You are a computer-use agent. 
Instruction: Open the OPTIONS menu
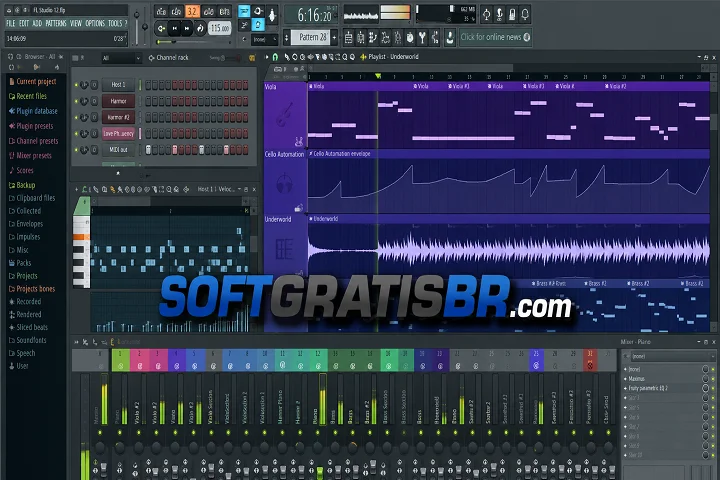click(x=95, y=23)
